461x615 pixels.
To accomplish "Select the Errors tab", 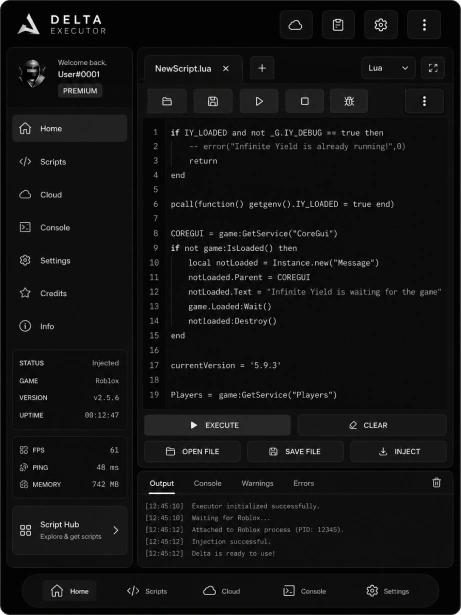I will tap(304, 484).
